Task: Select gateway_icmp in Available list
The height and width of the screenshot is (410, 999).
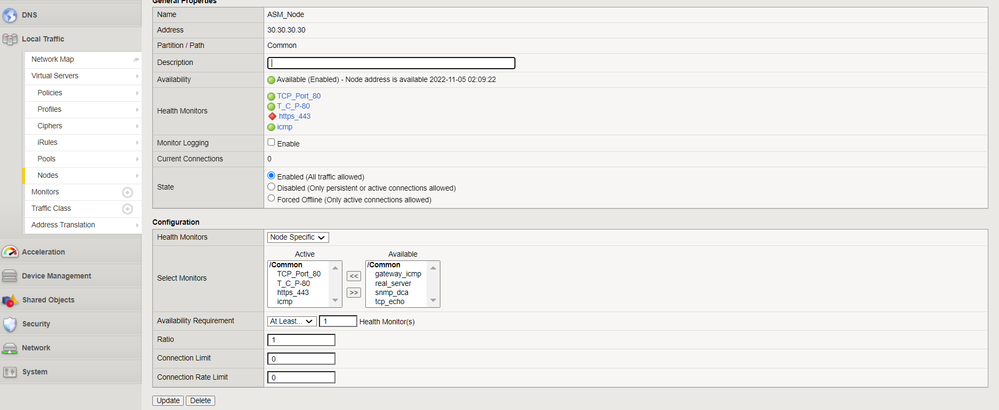Action: (398, 274)
